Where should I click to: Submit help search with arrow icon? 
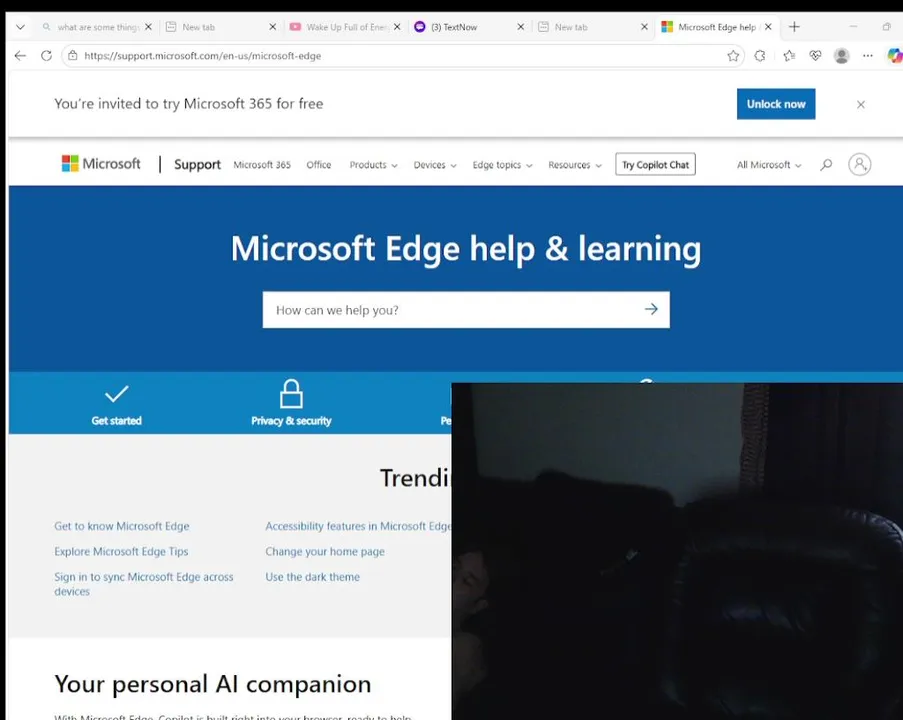tap(651, 309)
